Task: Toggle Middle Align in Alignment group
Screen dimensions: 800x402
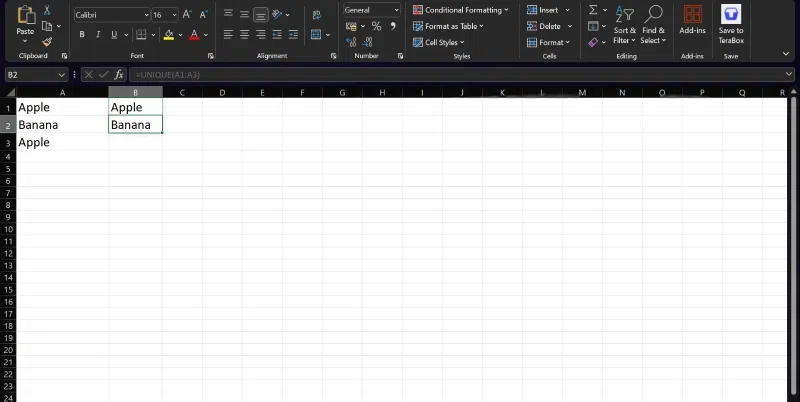Action: (244, 14)
